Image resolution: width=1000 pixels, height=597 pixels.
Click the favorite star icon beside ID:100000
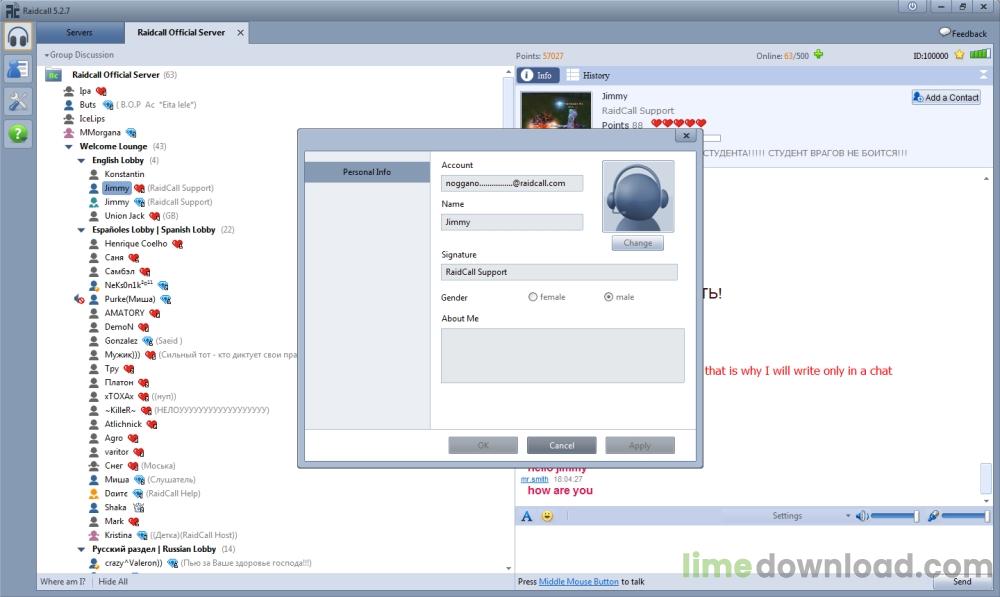959,55
